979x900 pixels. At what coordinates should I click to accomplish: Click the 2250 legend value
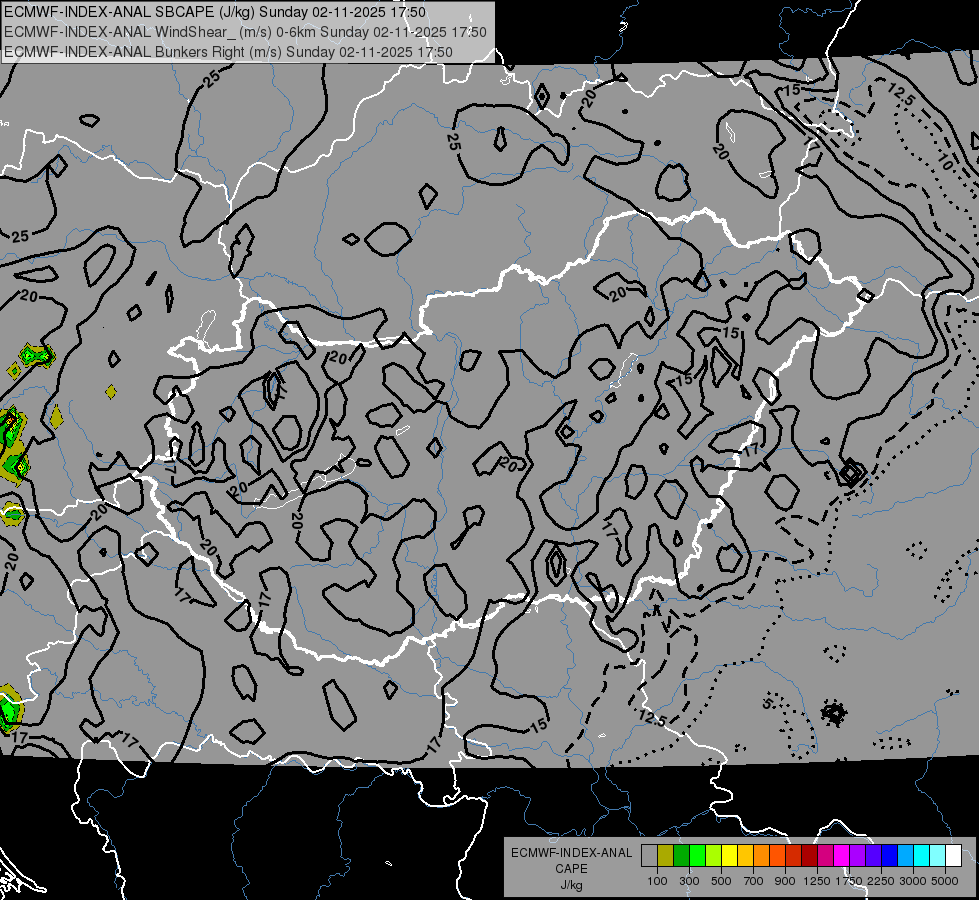pyautogui.click(x=881, y=881)
